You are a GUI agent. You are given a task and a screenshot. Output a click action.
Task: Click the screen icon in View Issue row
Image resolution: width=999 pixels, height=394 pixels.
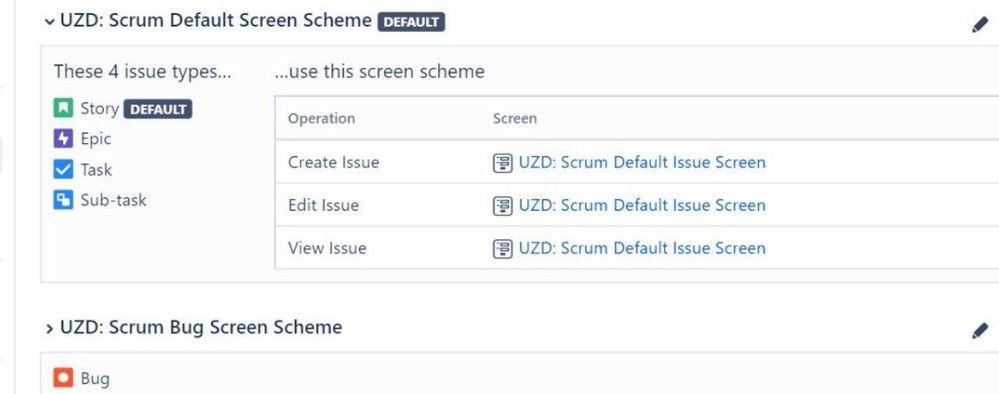tap(503, 248)
